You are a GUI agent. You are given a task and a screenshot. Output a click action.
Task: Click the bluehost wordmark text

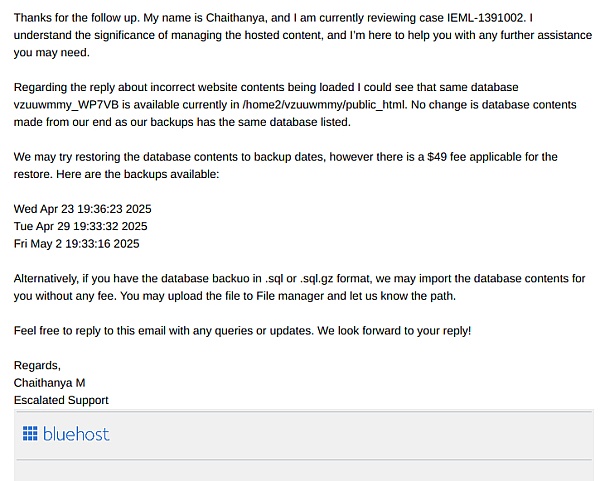pos(76,434)
